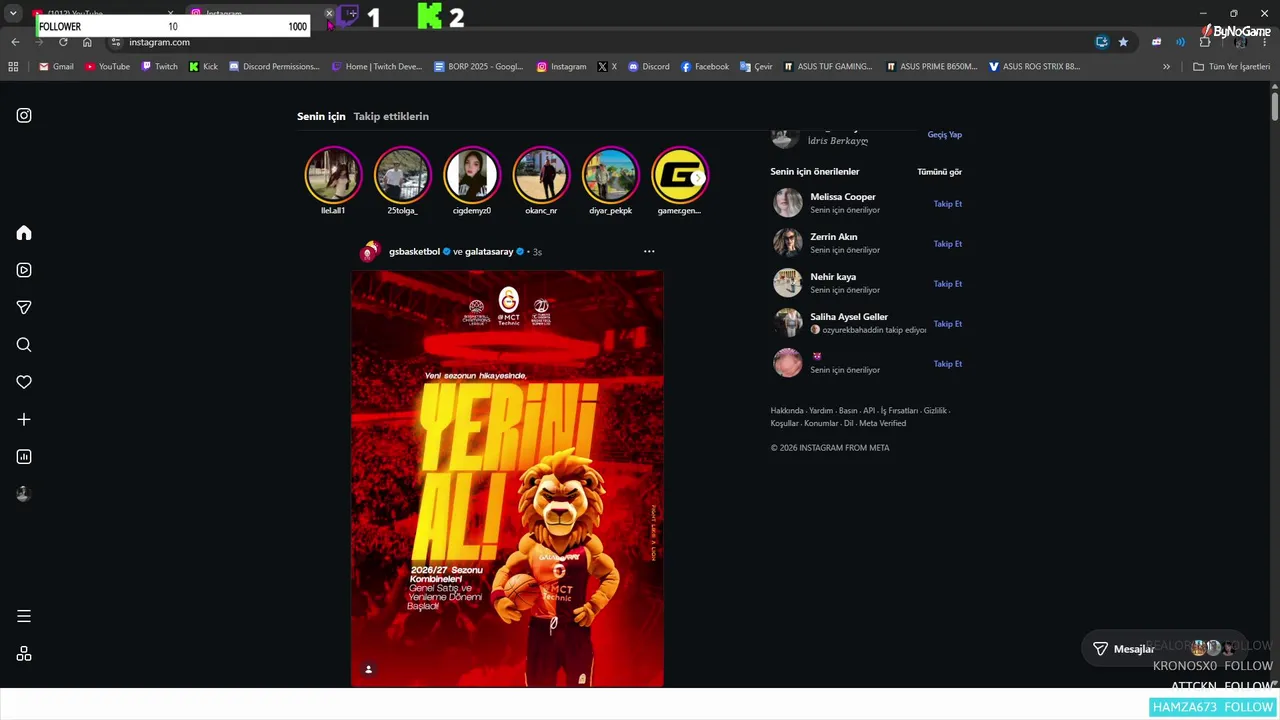Open the Yardım footer link

point(821,411)
